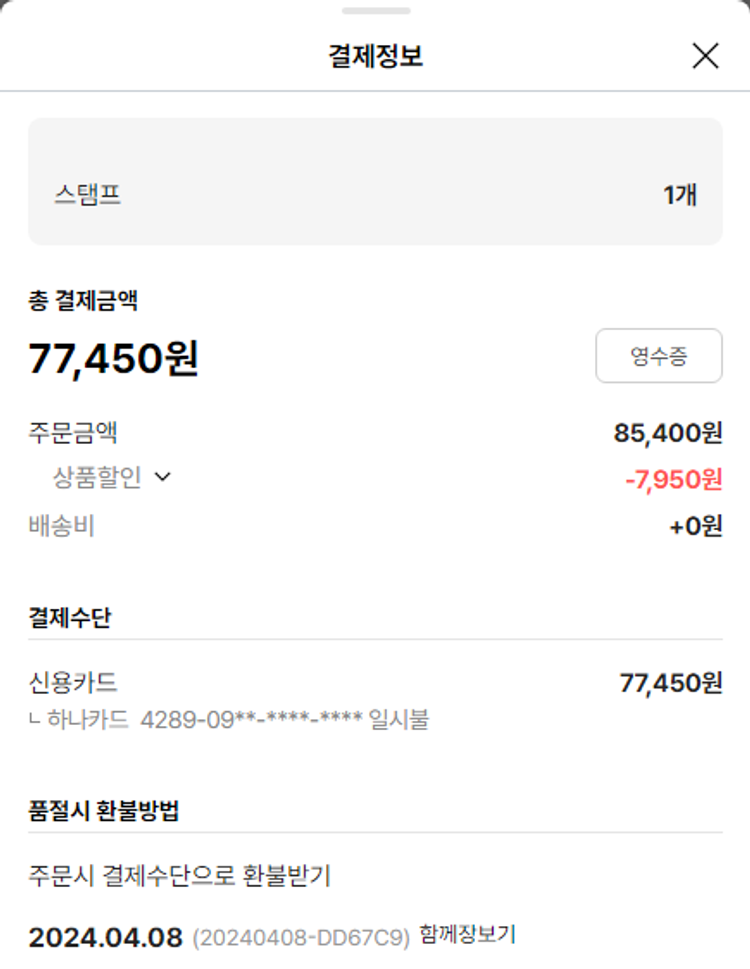The image size is (750, 969).
Task: Click the red -7,950원 discount amount
Action: click(673, 479)
